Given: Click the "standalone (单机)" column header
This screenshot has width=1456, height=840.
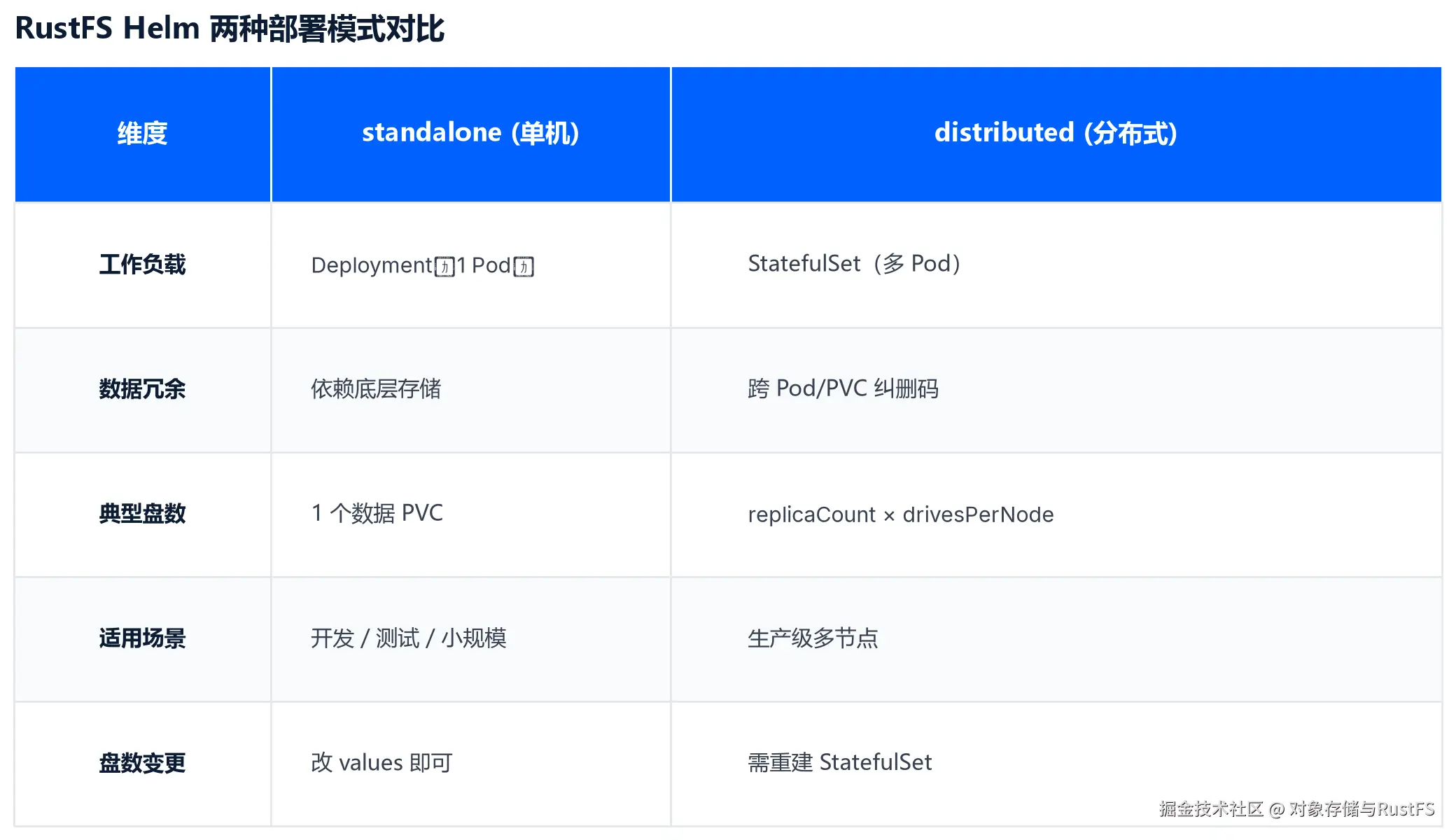Looking at the screenshot, I should (470, 134).
